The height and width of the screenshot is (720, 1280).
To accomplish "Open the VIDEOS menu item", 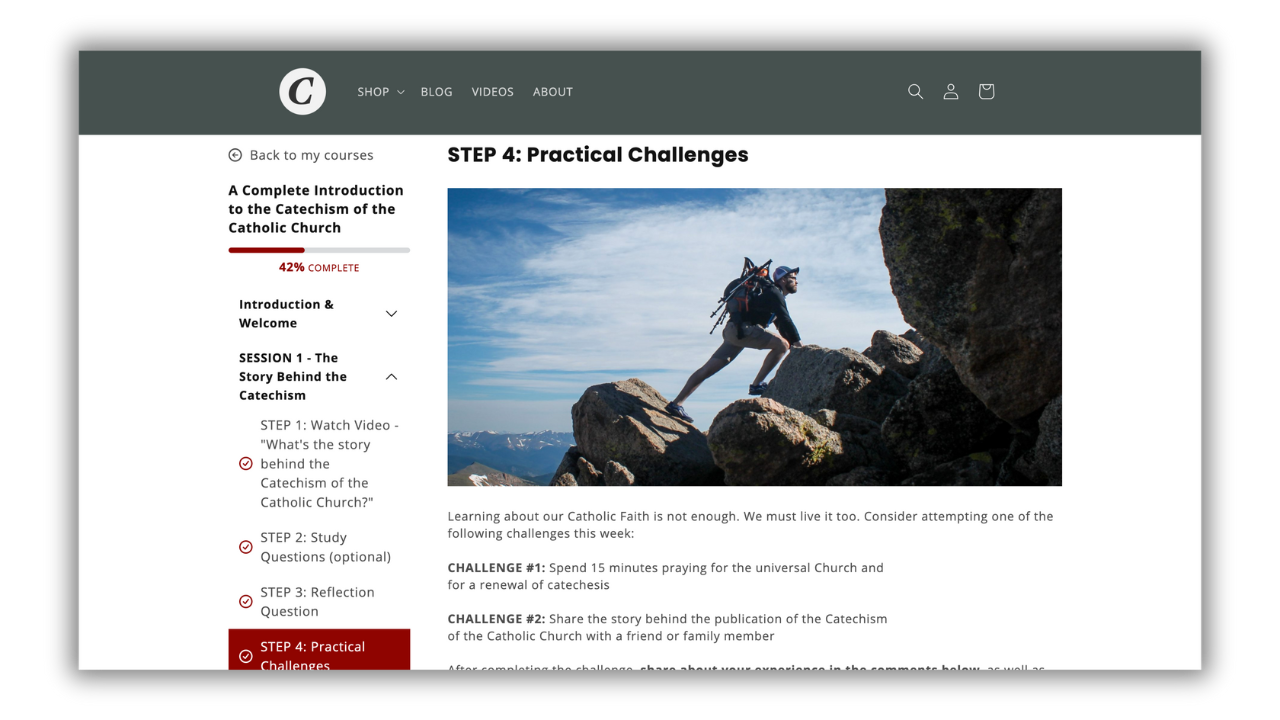I will coord(492,92).
